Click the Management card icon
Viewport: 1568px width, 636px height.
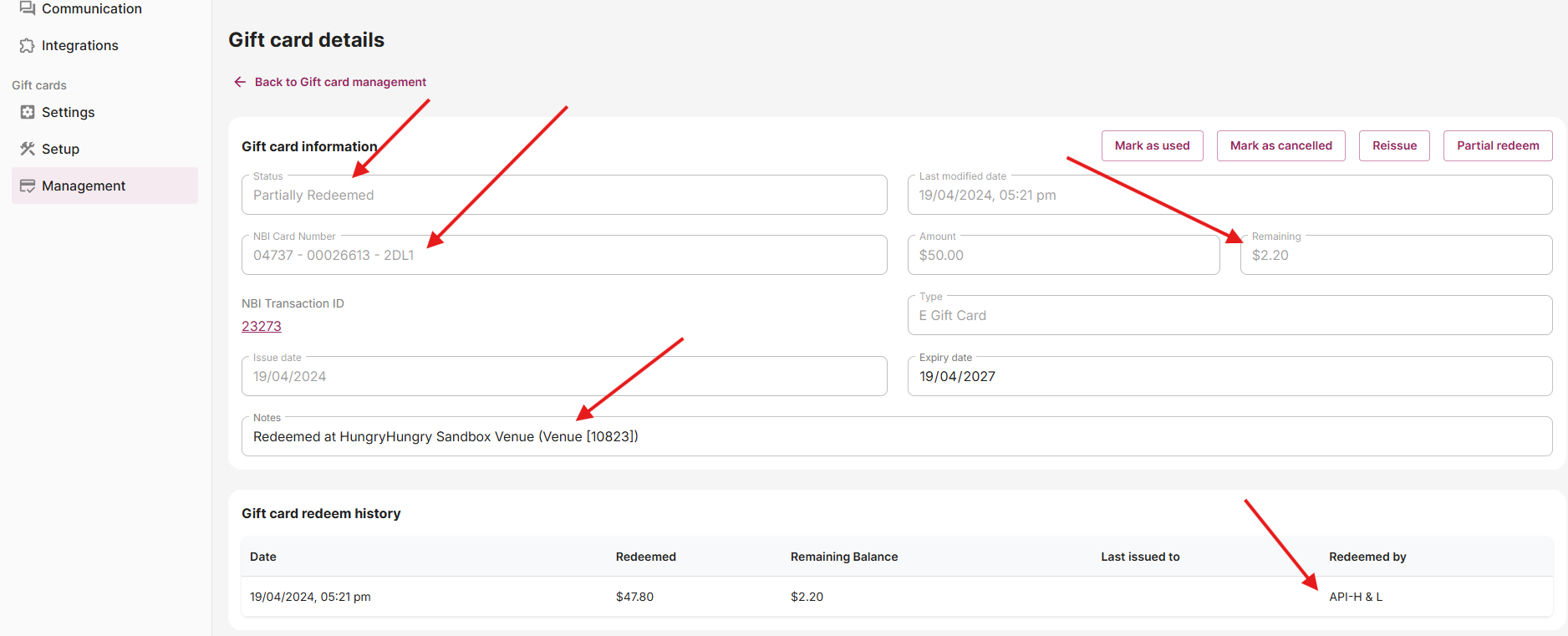click(x=28, y=186)
